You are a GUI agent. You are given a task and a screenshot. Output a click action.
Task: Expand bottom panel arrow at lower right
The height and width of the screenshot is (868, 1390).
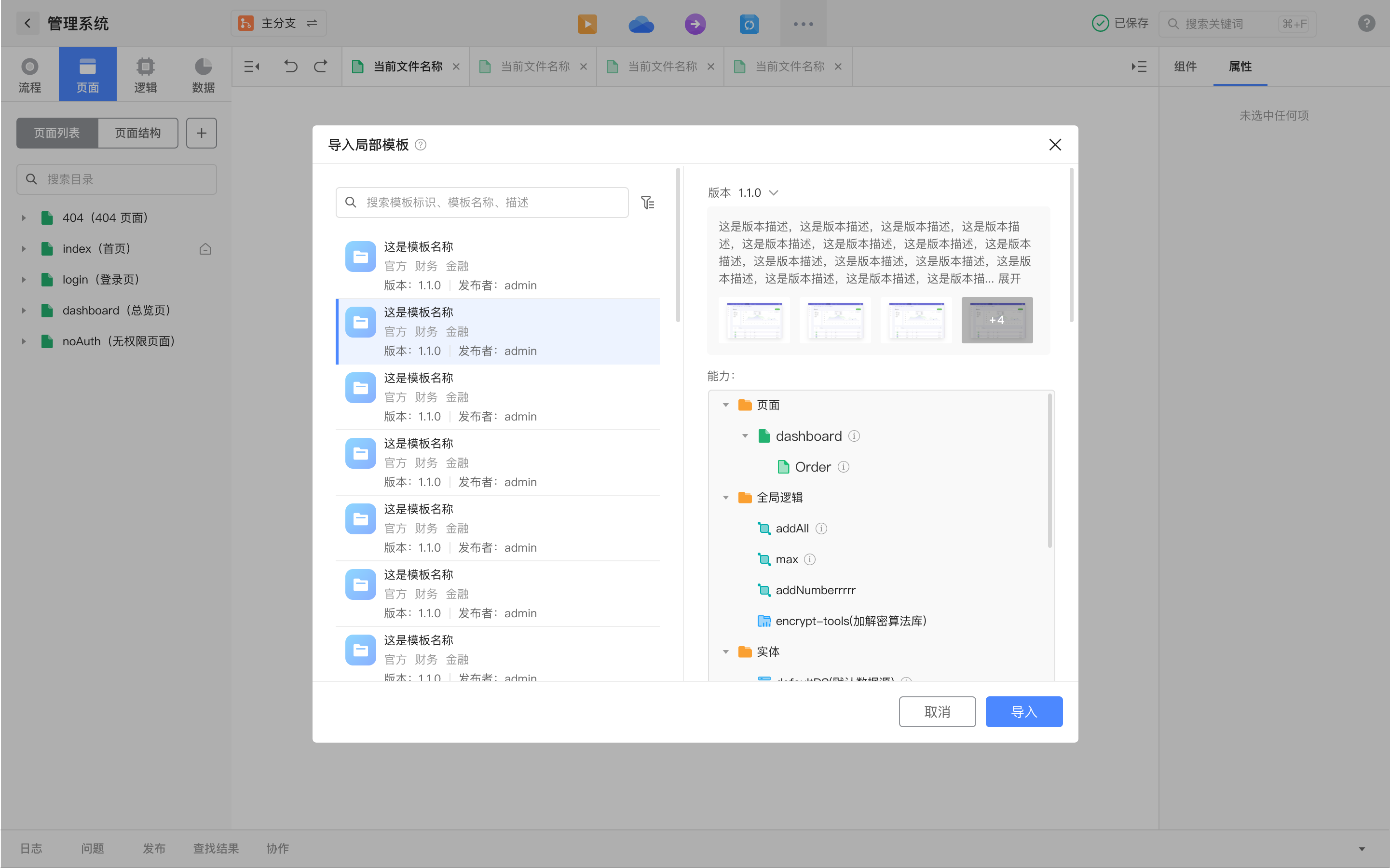click(1361, 849)
